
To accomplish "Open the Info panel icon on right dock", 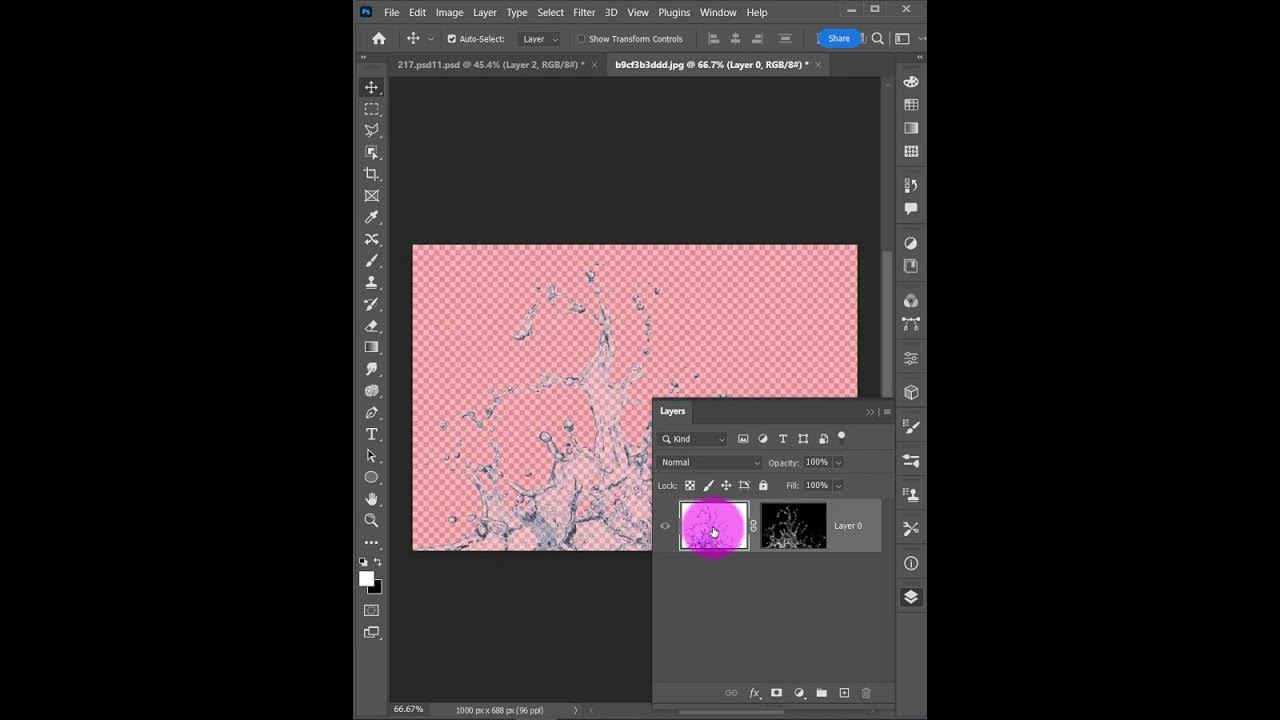I will [x=911, y=563].
